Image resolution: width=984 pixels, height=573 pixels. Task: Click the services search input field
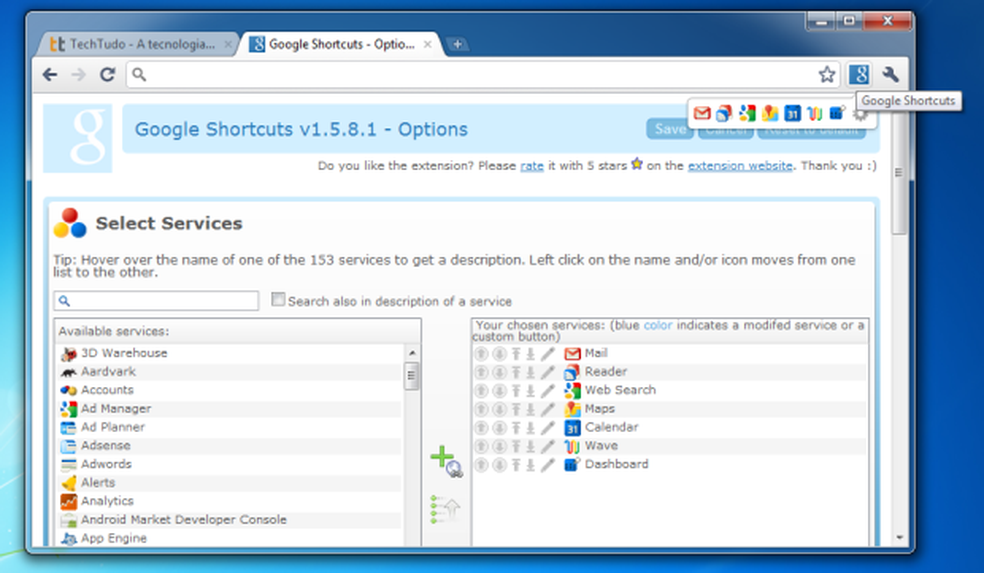(156, 301)
